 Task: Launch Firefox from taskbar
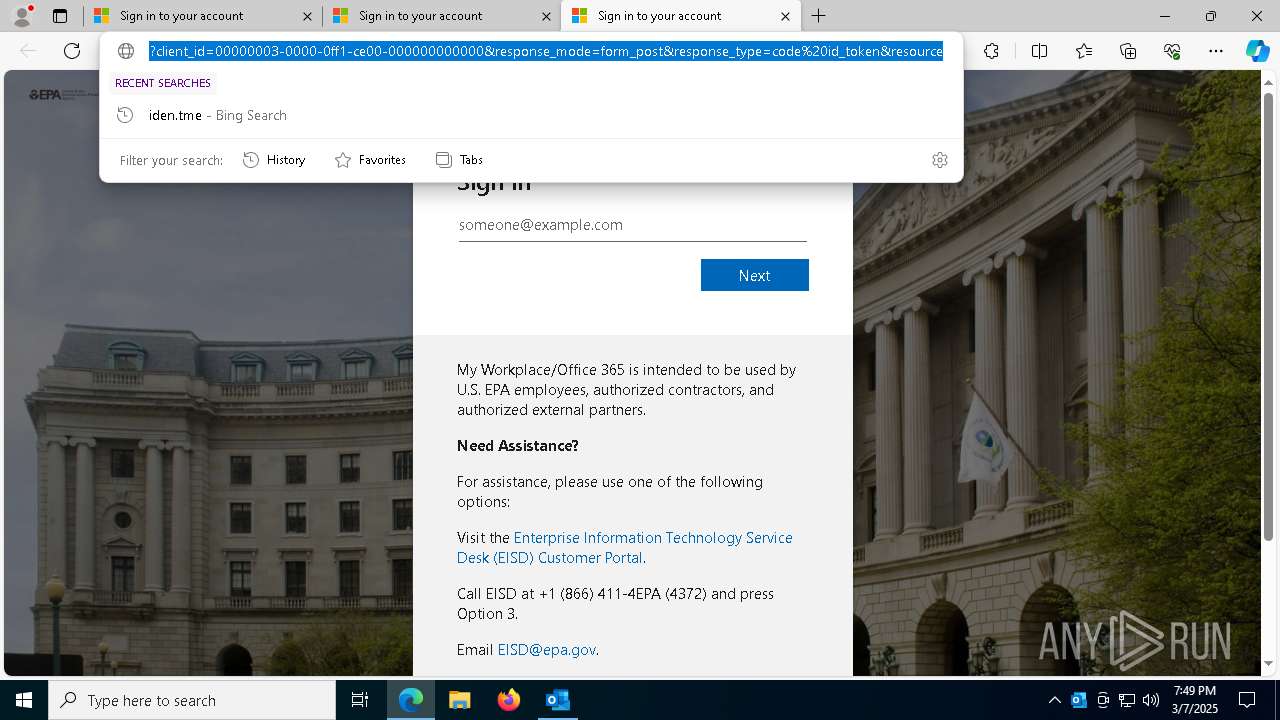tap(509, 700)
